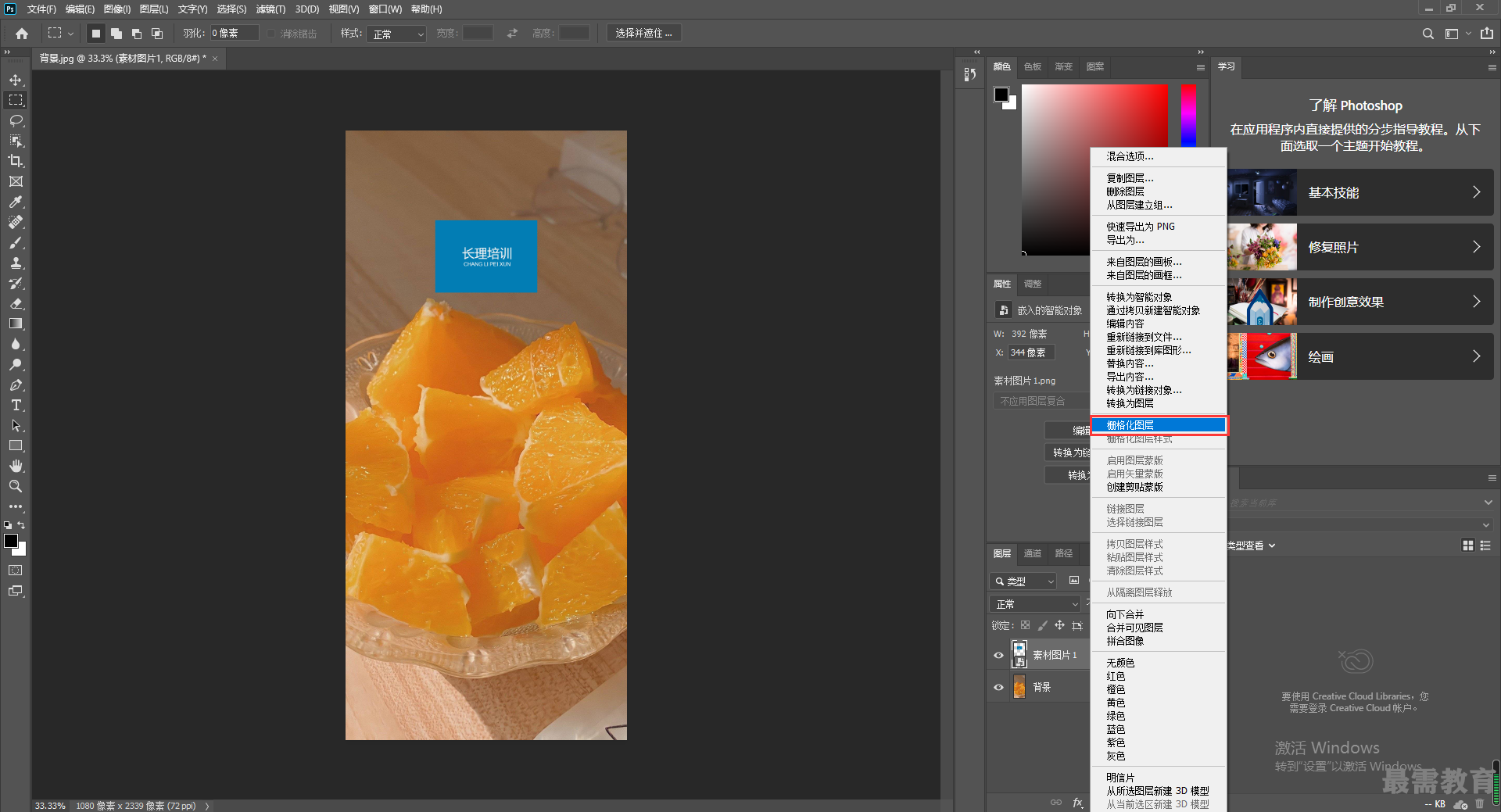
Task: Toggle lock position icon
Action: (1059, 625)
